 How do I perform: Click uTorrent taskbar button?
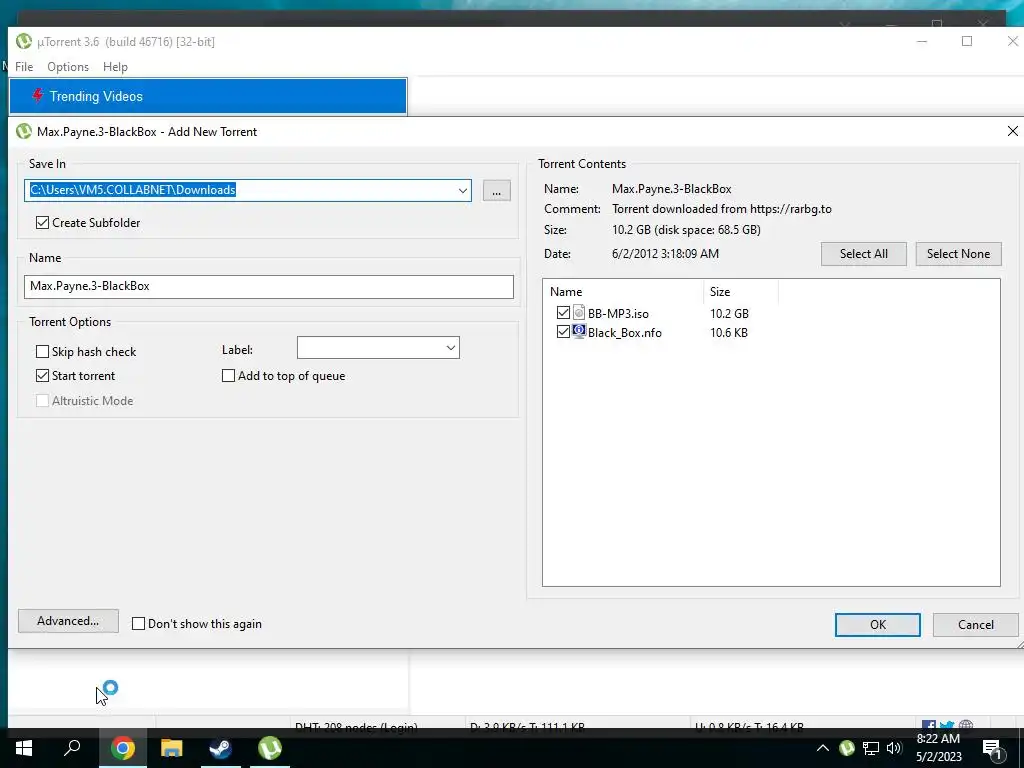[270, 748]
